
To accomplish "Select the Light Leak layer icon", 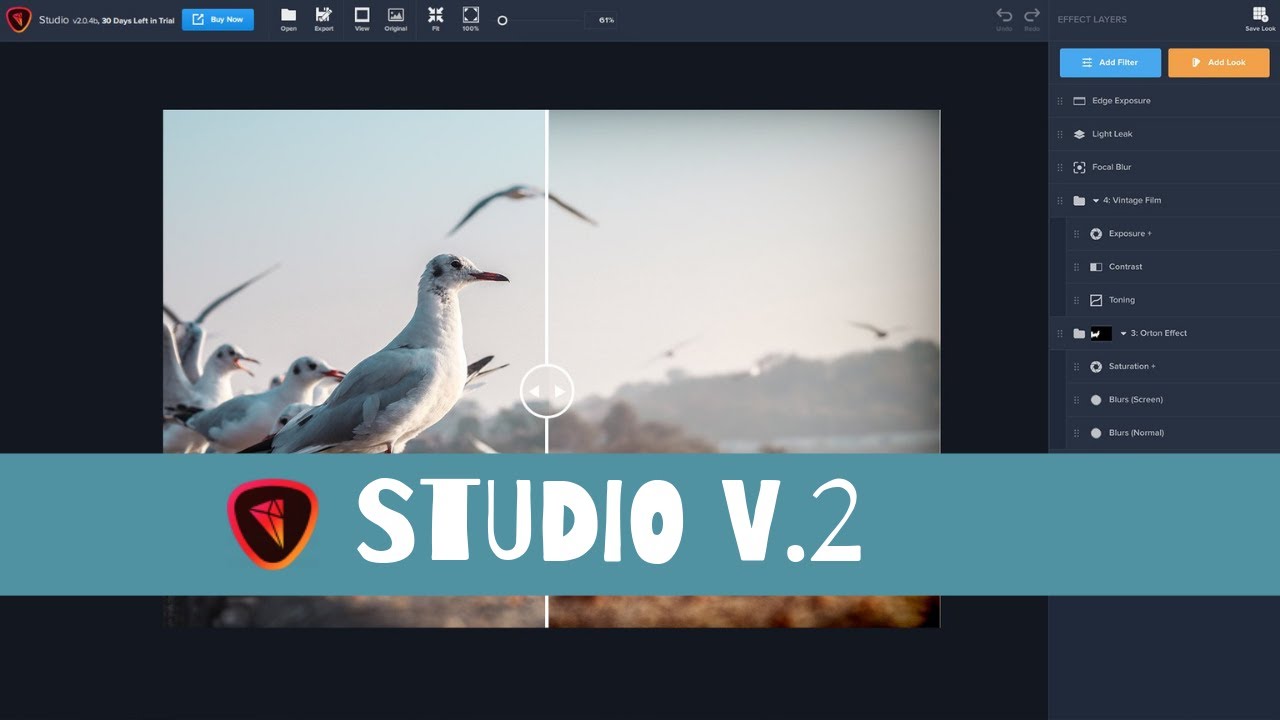I will pos(1079,134).
